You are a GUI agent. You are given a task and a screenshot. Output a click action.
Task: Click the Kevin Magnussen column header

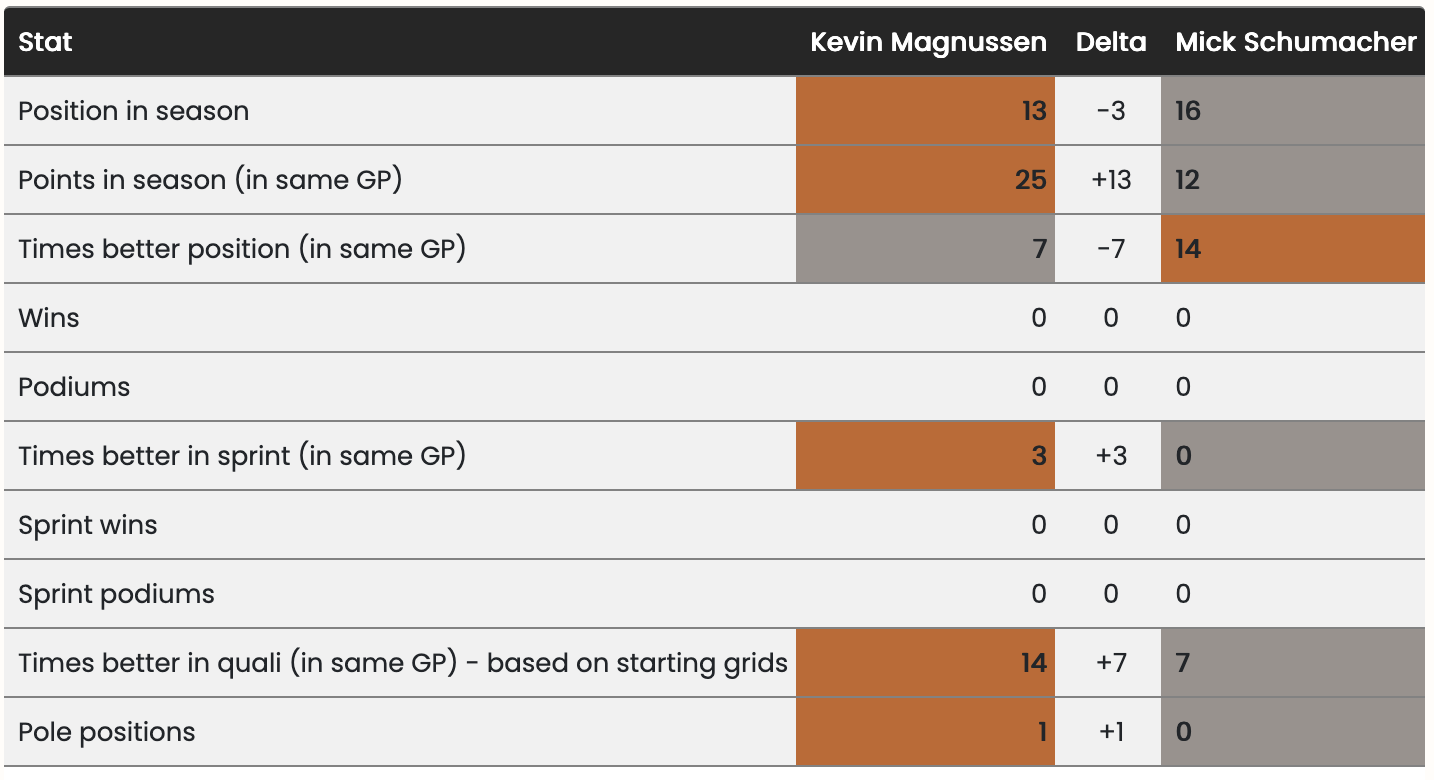(928, 42)
